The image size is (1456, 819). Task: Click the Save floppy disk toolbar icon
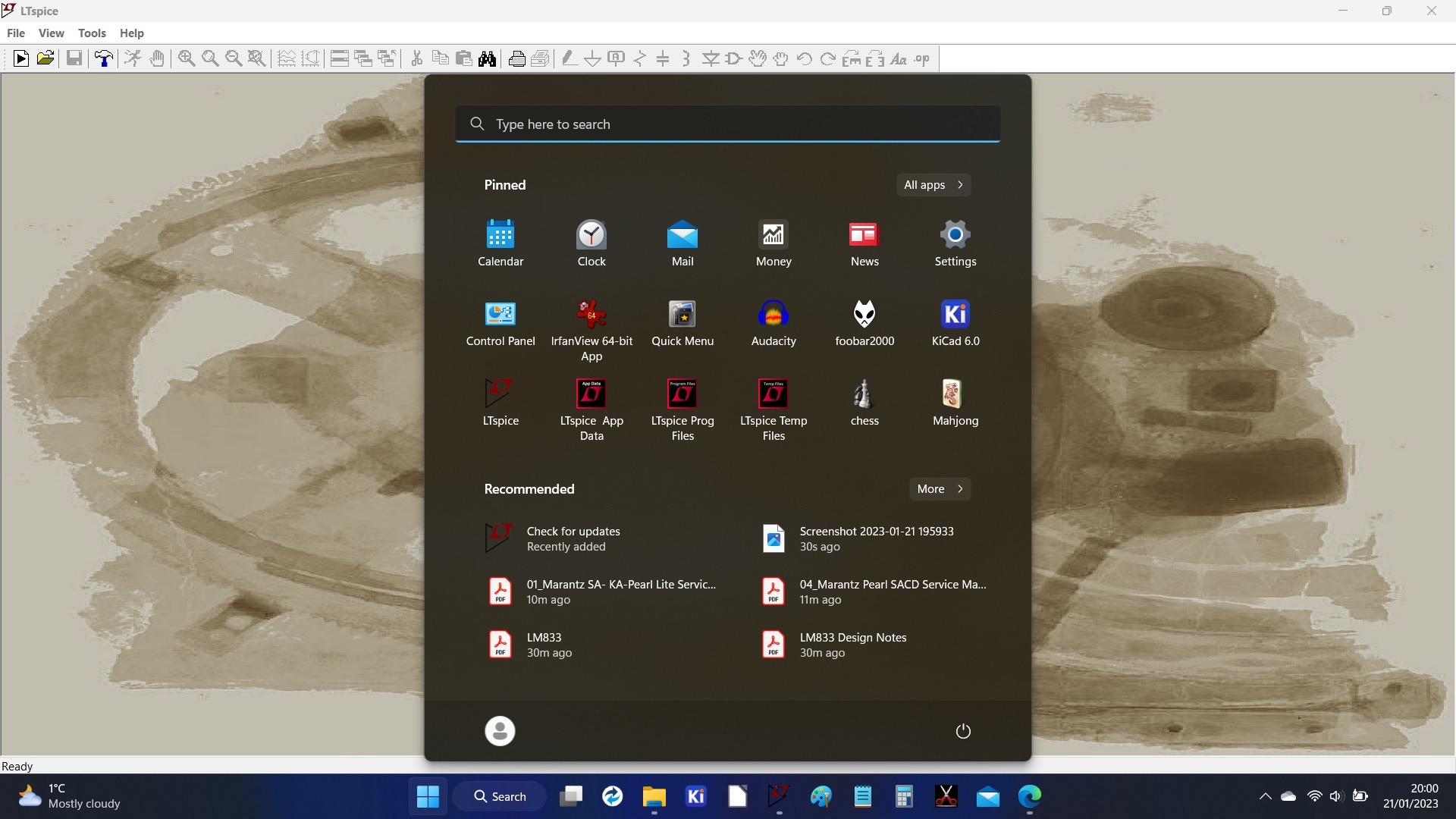(74, 58)
